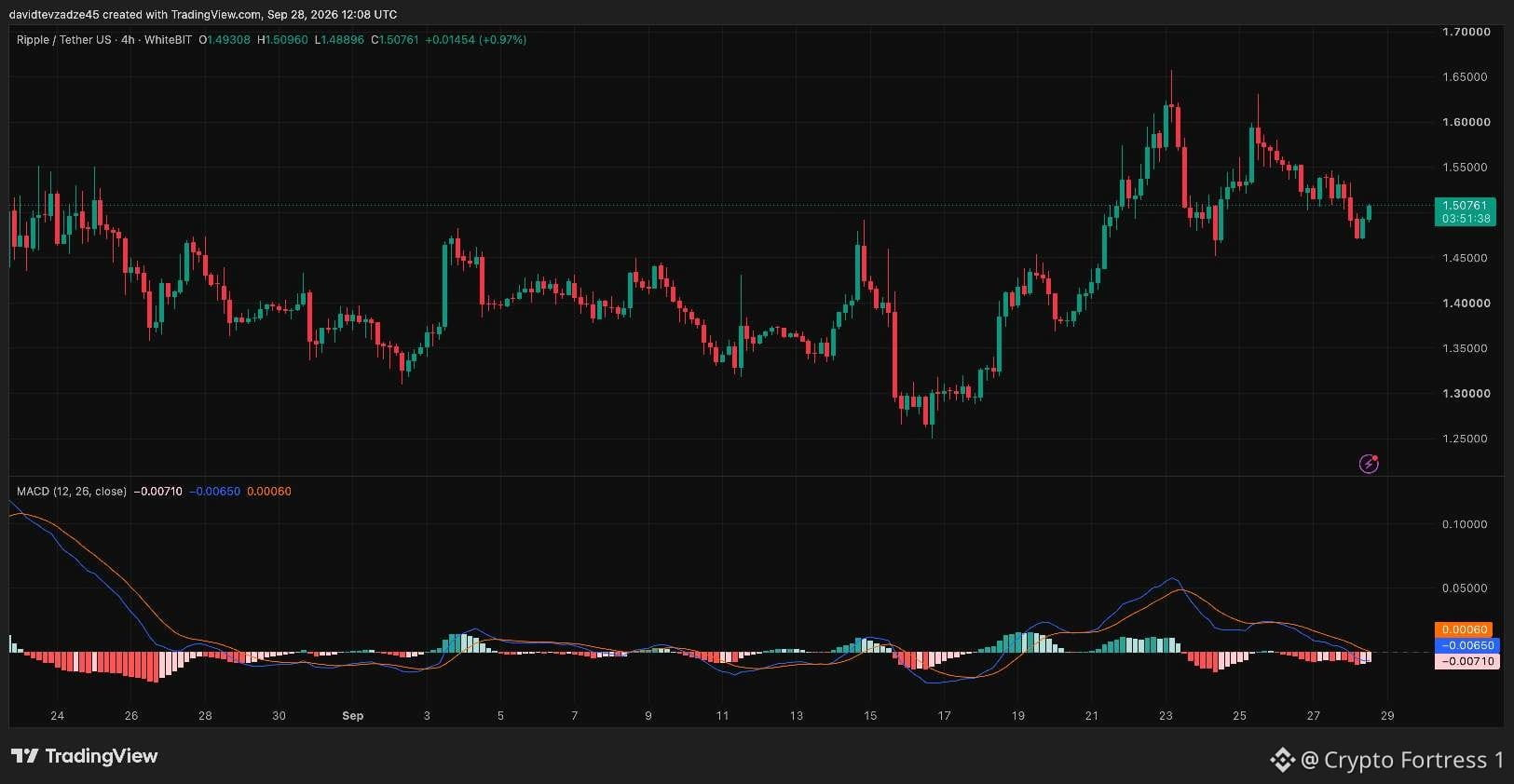Open the MACD (12, 26, close) indicator legend
The image size is (1514, 784).
[x=72, y=491]
